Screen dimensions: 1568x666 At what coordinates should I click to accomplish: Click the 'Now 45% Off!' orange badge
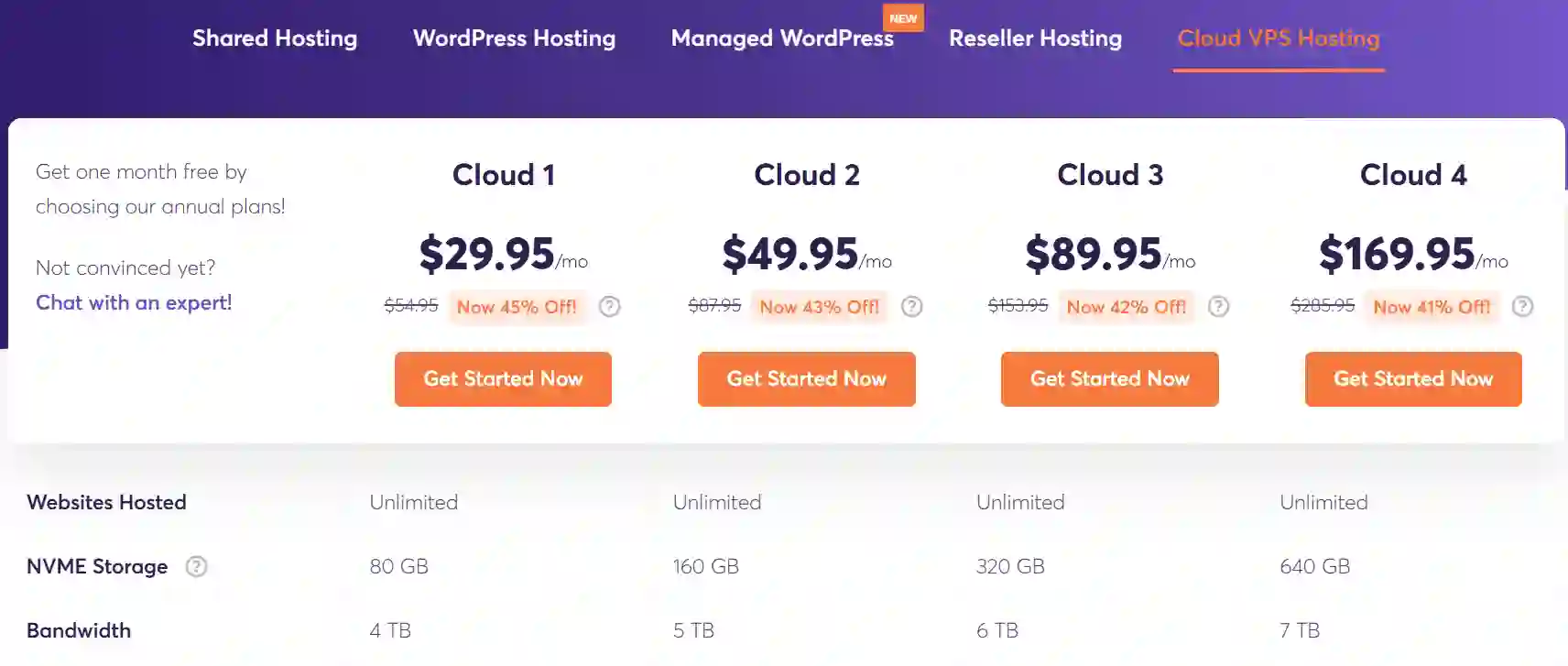click(x=517, y=307)
